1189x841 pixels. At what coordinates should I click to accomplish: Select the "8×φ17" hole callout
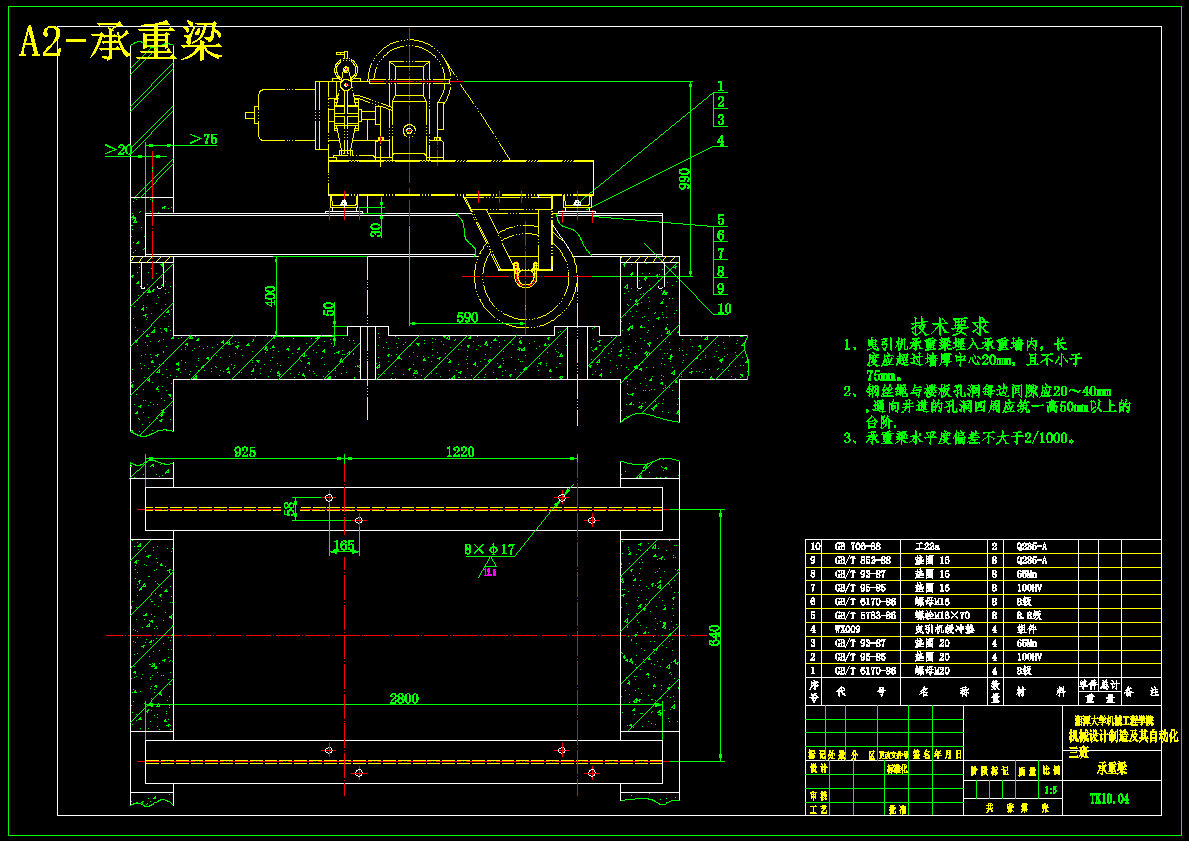pyautogui.click(x=490, y=549)
